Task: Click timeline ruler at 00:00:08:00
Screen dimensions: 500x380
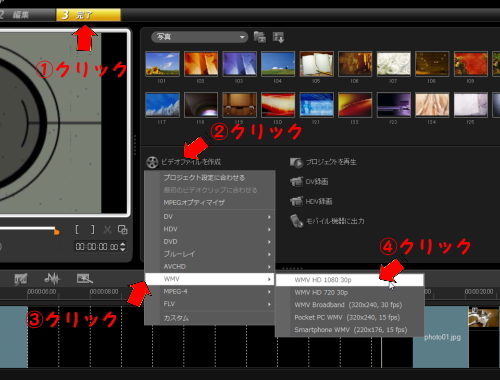Action: coord(104,292)
